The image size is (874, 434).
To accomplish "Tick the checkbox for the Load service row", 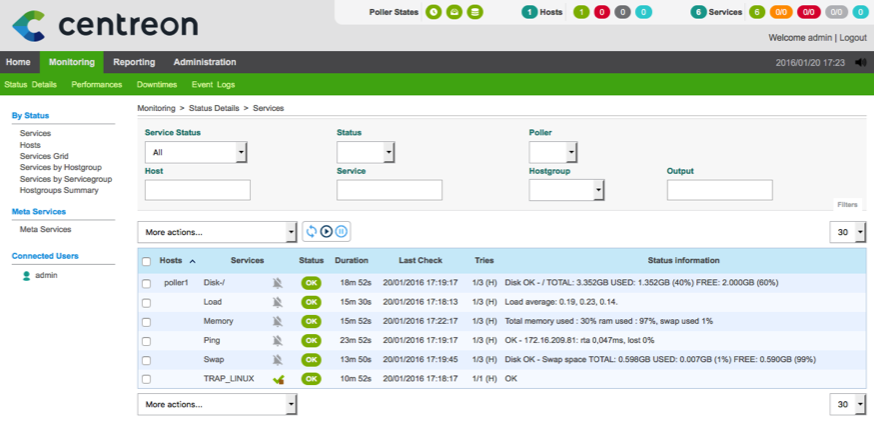I will tap(146, 302).
